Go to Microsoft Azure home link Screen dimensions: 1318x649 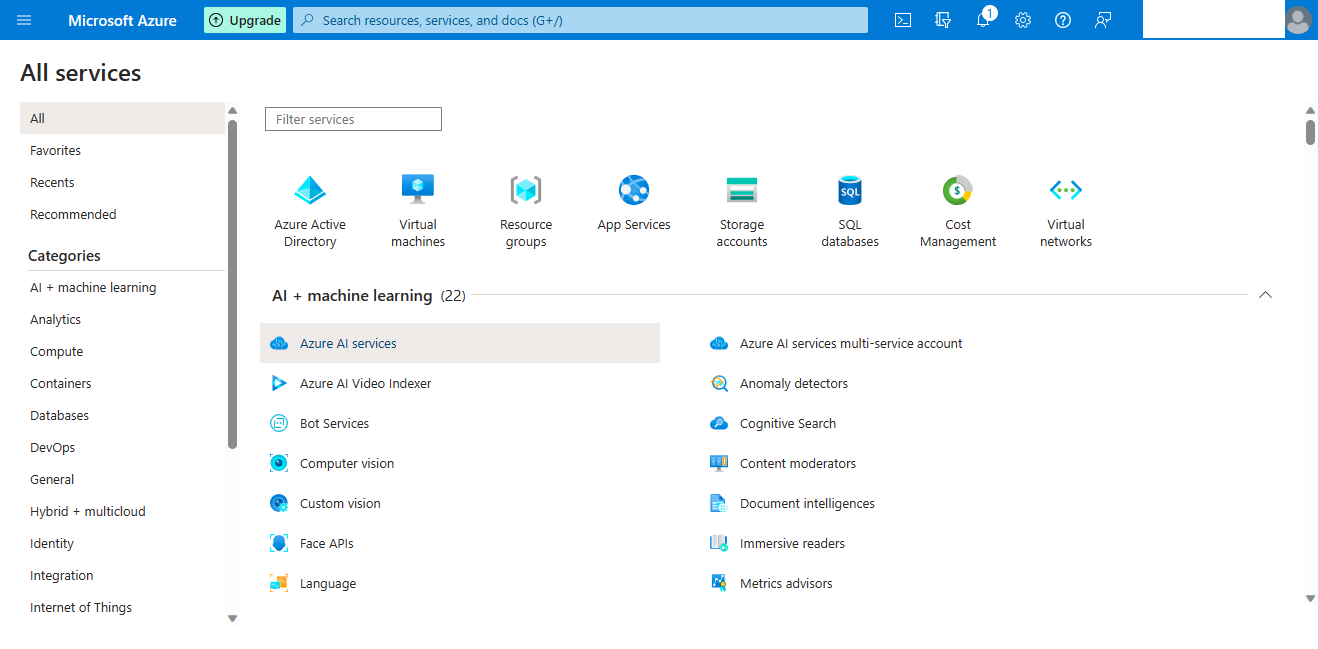tap(122, 20)
